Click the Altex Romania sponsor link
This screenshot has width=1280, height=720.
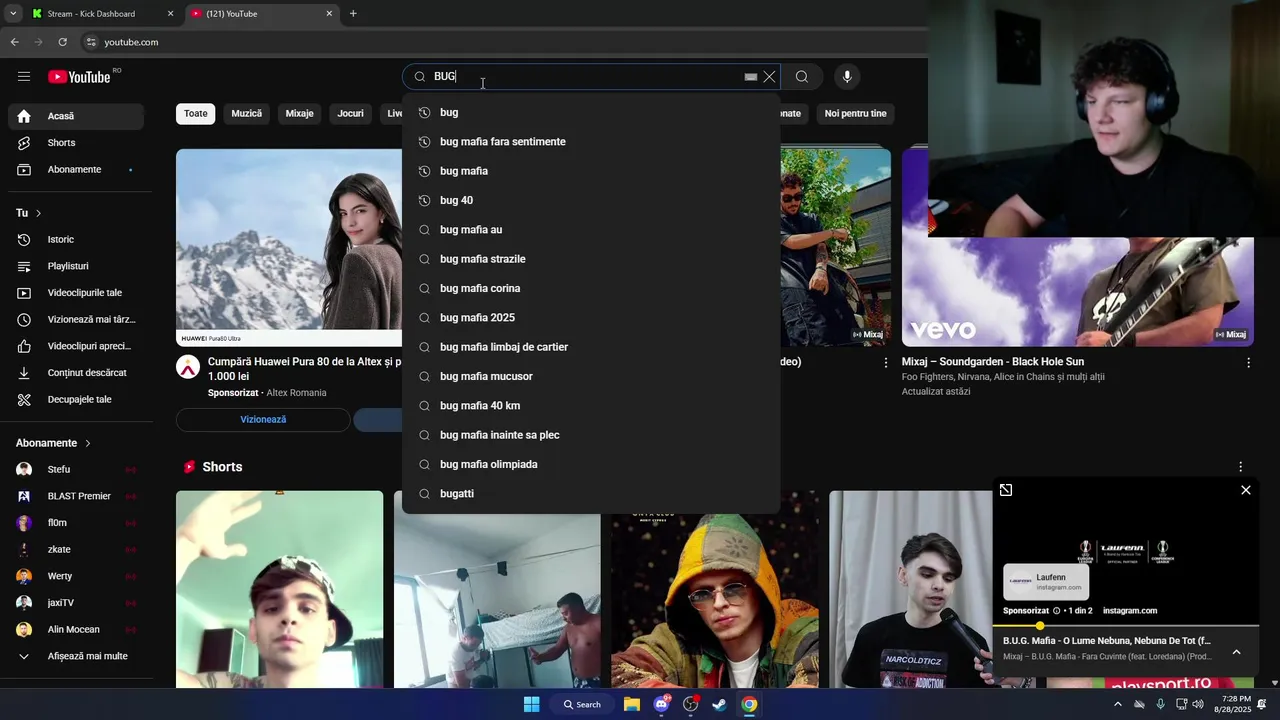click(x=296, y=393)
